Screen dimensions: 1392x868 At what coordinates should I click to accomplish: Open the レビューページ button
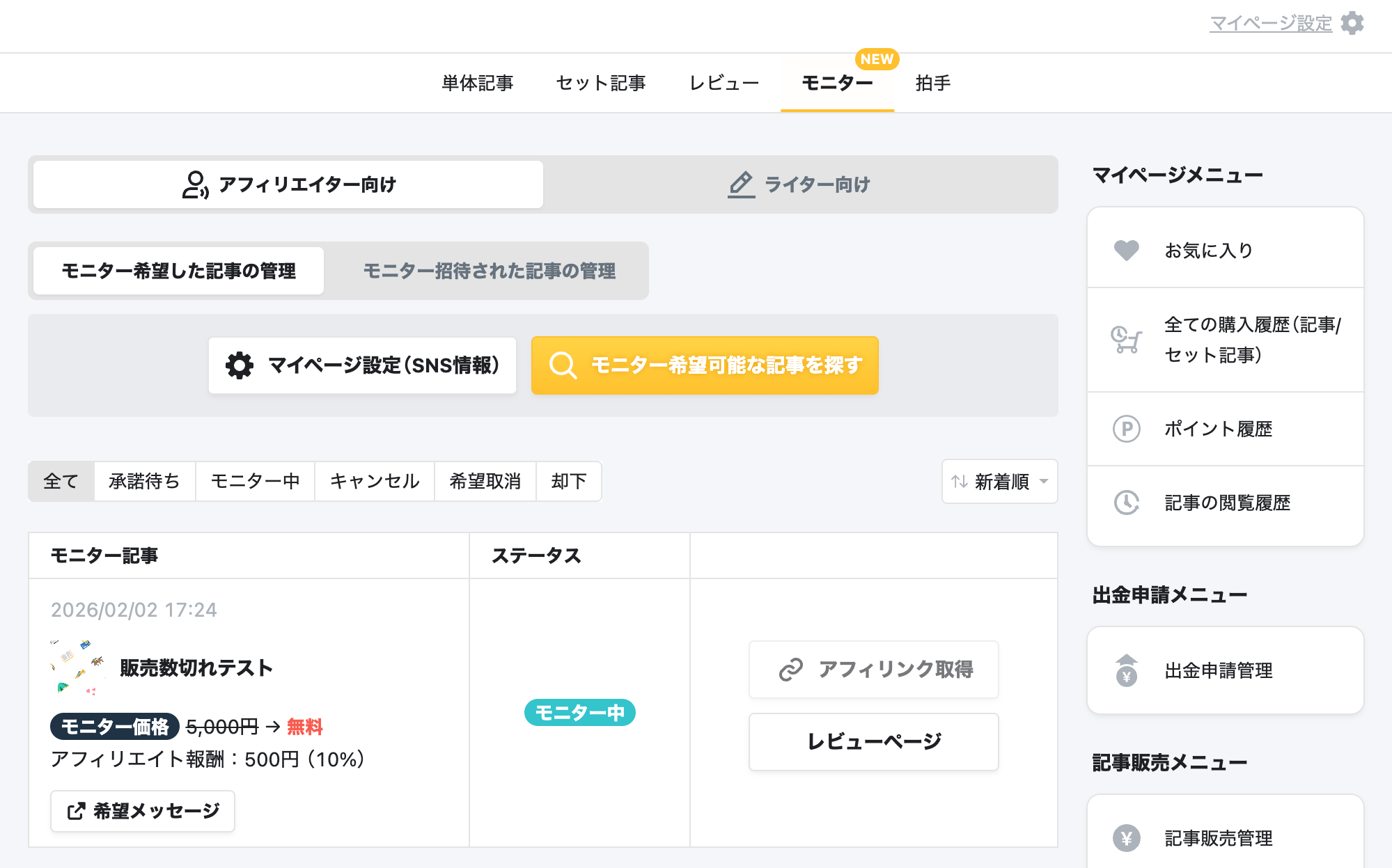click(873, 742)
